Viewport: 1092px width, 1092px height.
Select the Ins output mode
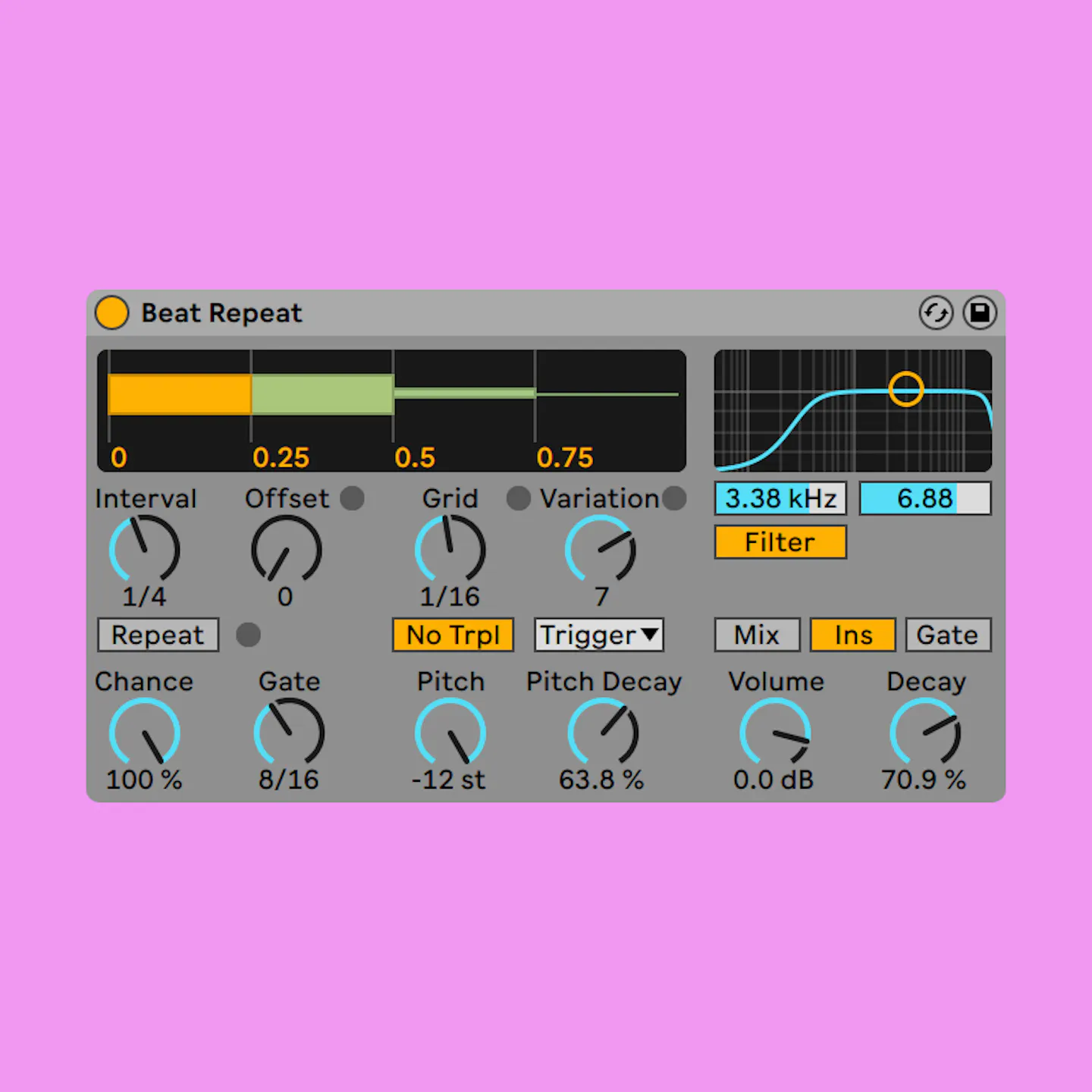[x=853, y=635]
